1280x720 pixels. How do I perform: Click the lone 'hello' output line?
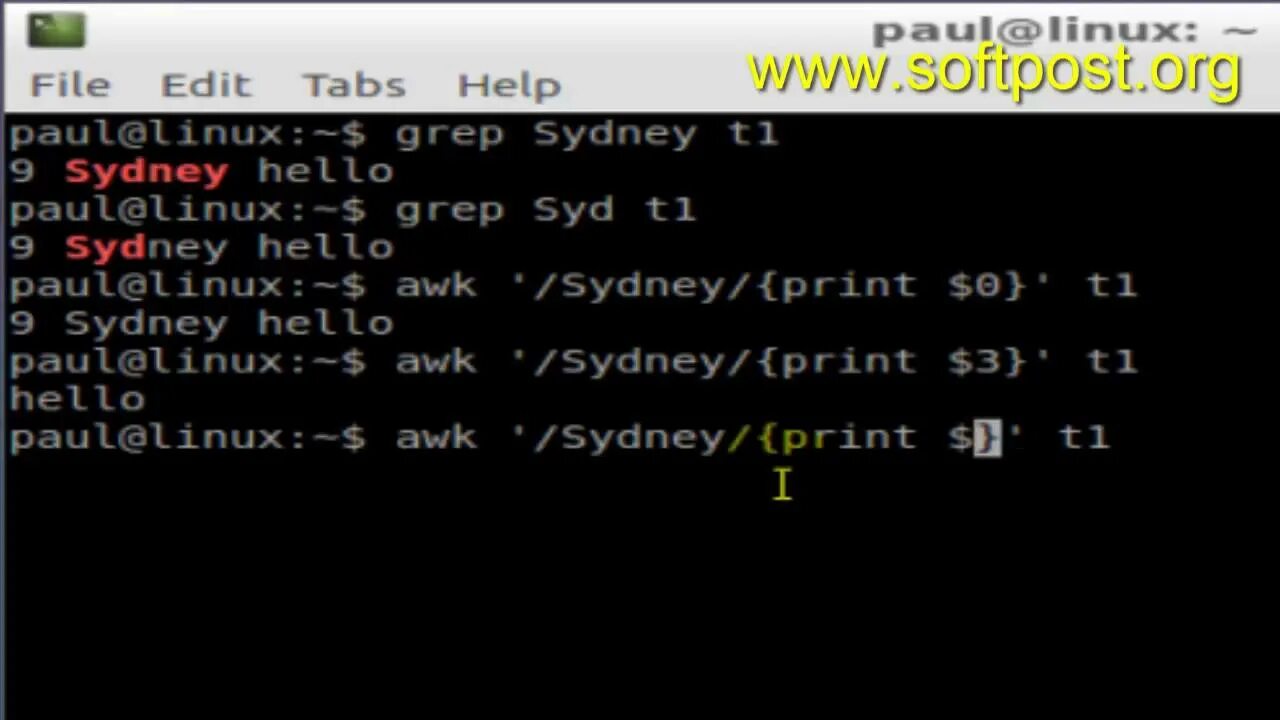78,399
